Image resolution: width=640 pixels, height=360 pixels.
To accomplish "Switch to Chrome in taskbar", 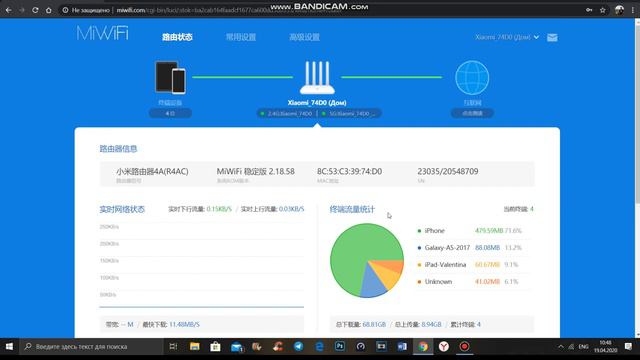I will tap(423, 347).
